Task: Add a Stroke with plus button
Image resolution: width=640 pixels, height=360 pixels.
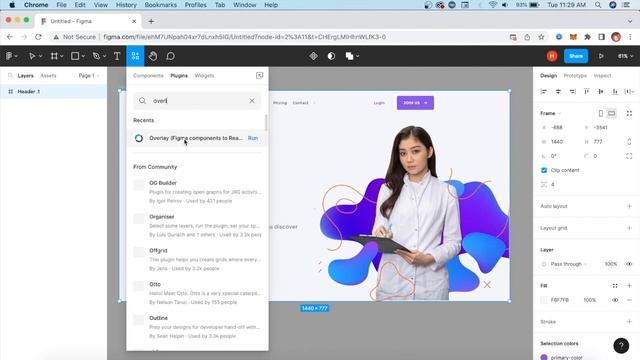Action: coord(629,322)
